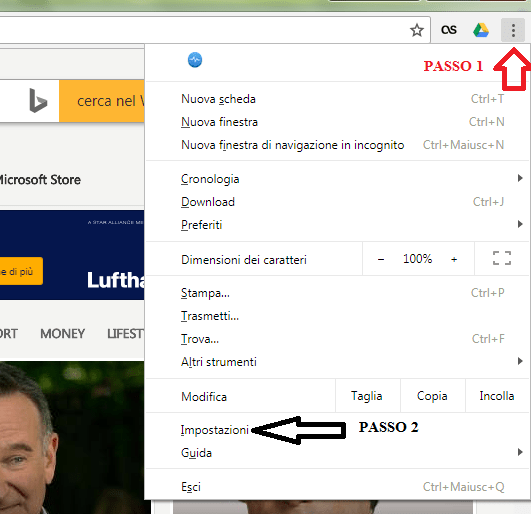The width and height of the screenshot is (531, 514).
Task: Click the blue activity icon in menu
Action: (x=195, y=60)
